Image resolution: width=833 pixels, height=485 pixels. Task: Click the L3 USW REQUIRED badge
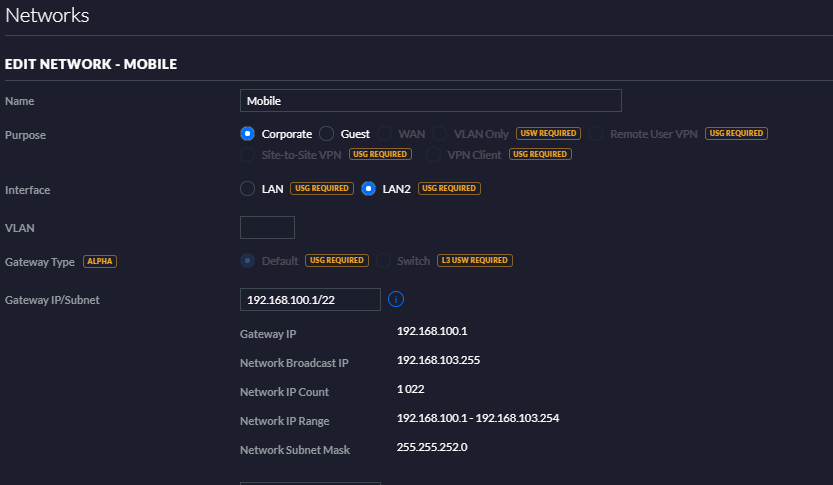pyautogui.click(x=474, y=261)
